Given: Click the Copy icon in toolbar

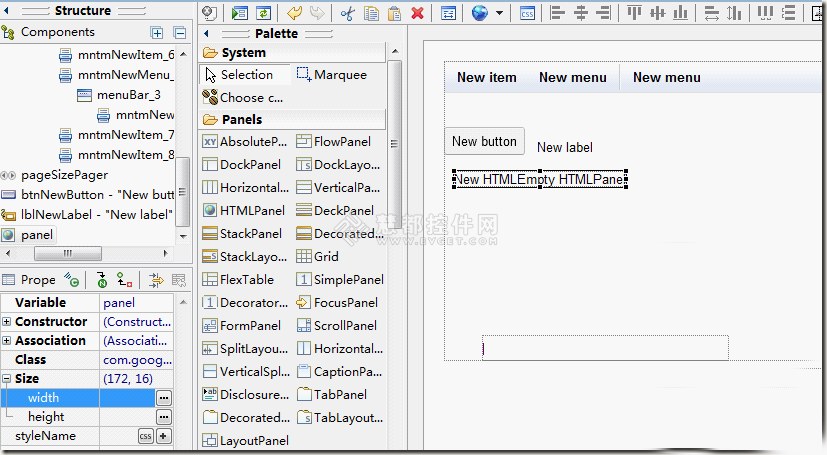Looking at the screenshot, I should 371,13.
